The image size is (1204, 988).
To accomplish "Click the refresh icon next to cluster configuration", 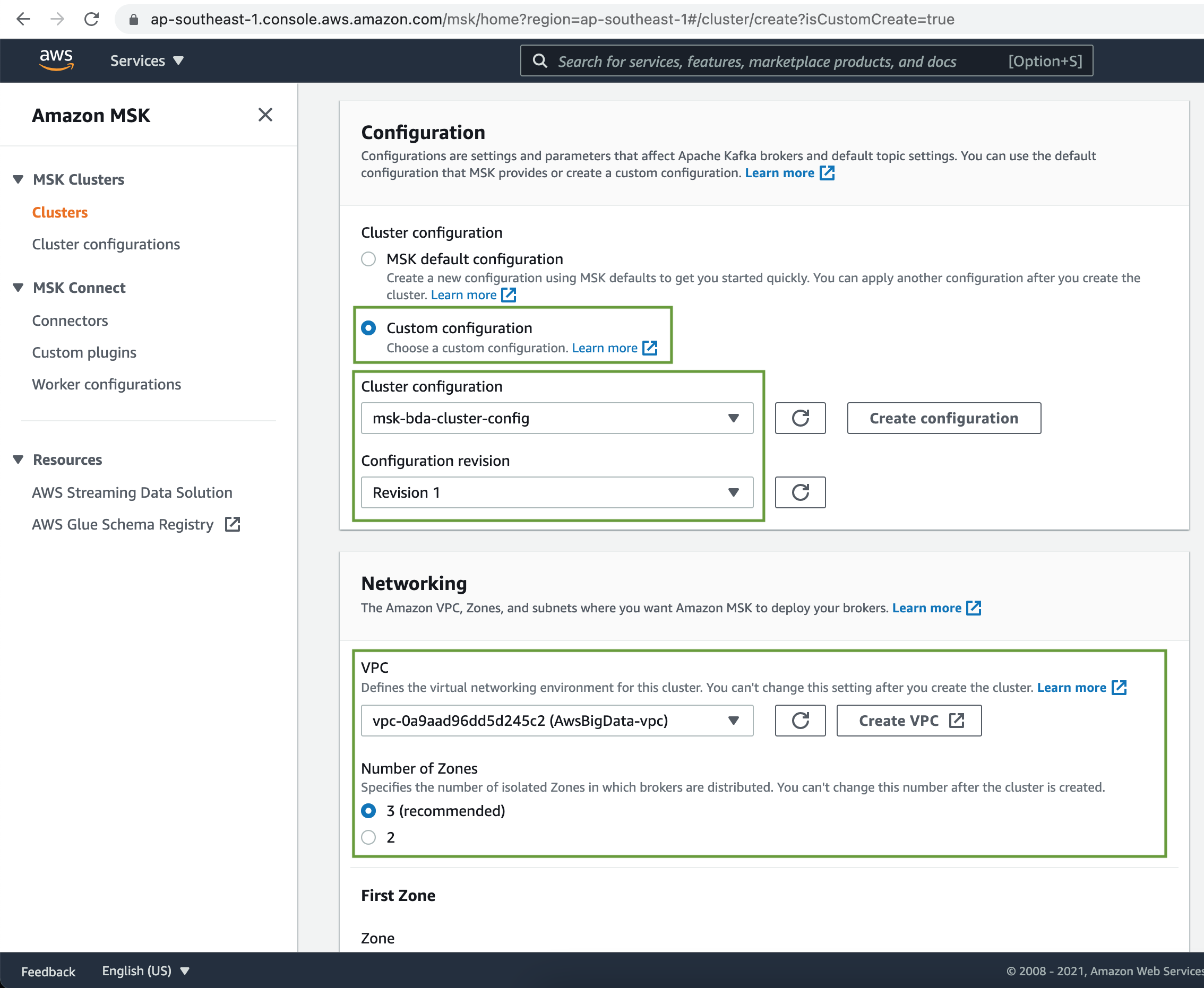I will point(800,418).
